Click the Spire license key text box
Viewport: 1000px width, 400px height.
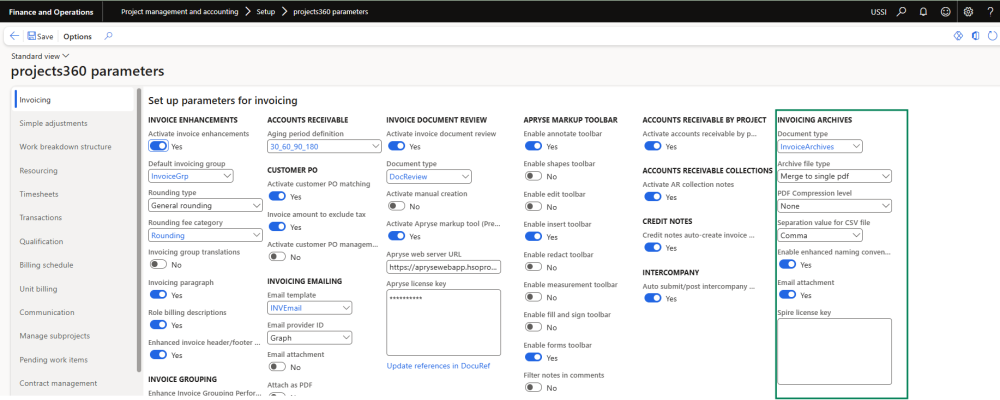coord(834,351)
